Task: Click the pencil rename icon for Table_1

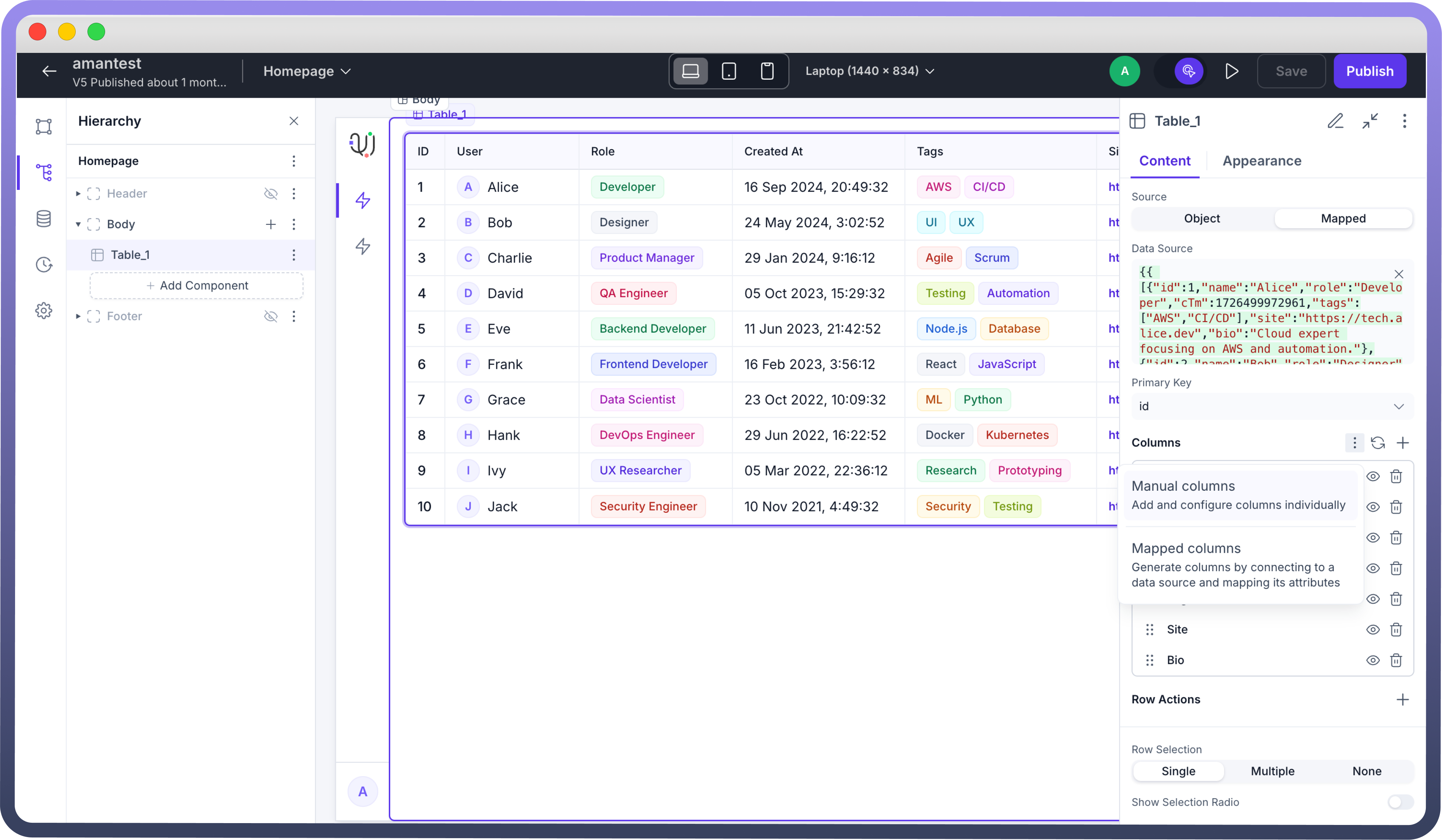Action: 1335,120
